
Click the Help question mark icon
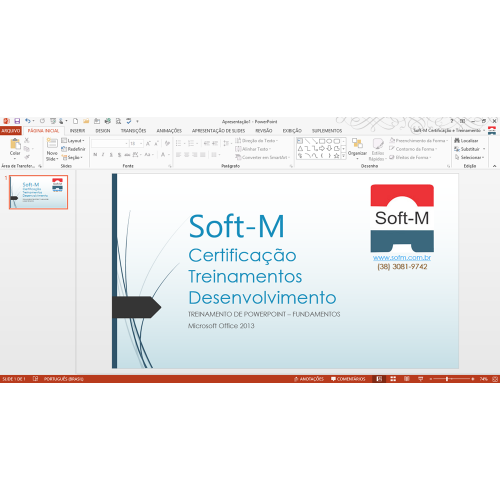coord(452,121)
